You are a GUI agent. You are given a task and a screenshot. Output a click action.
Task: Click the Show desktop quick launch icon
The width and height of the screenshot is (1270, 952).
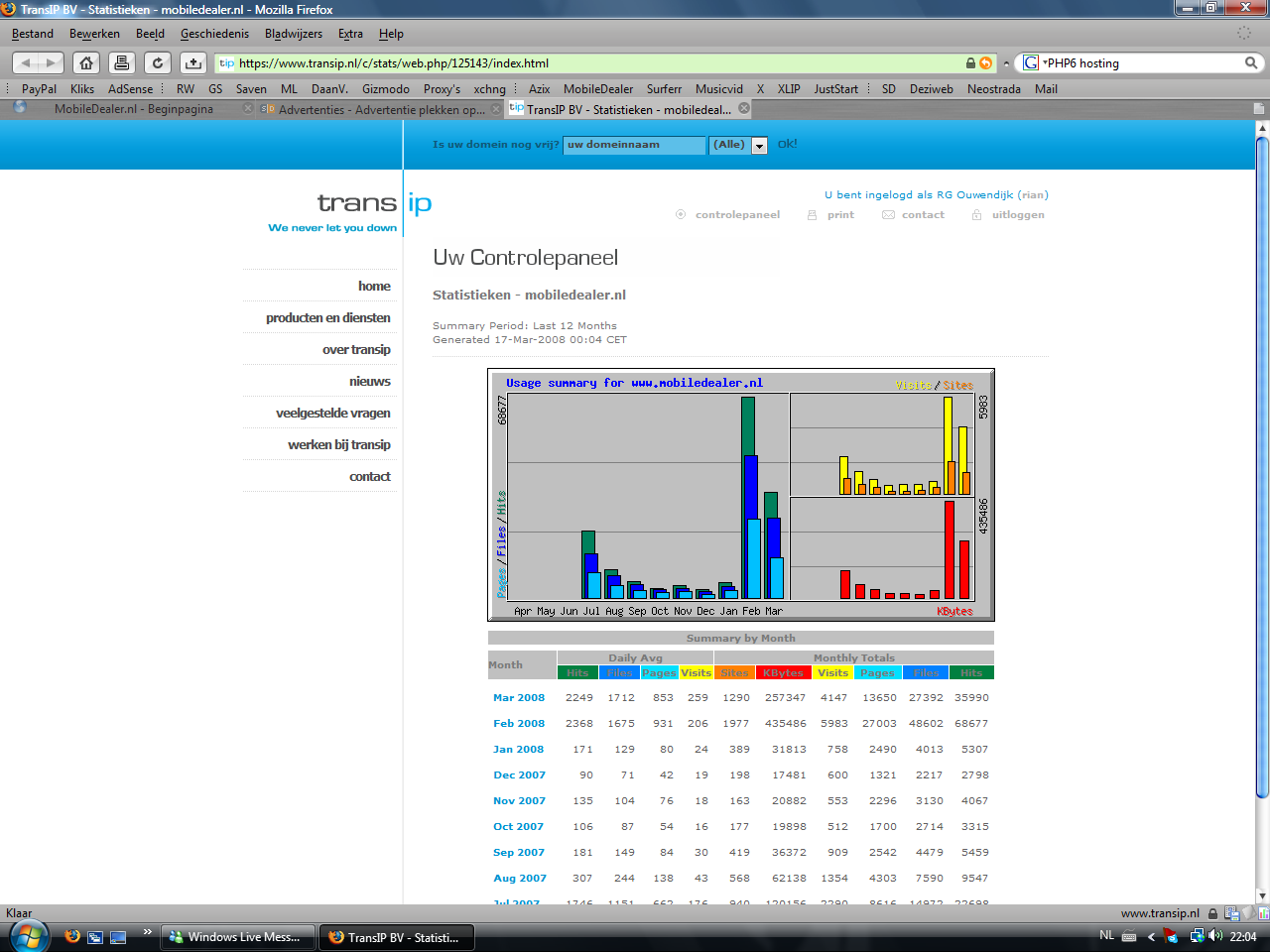pos(118,936)
